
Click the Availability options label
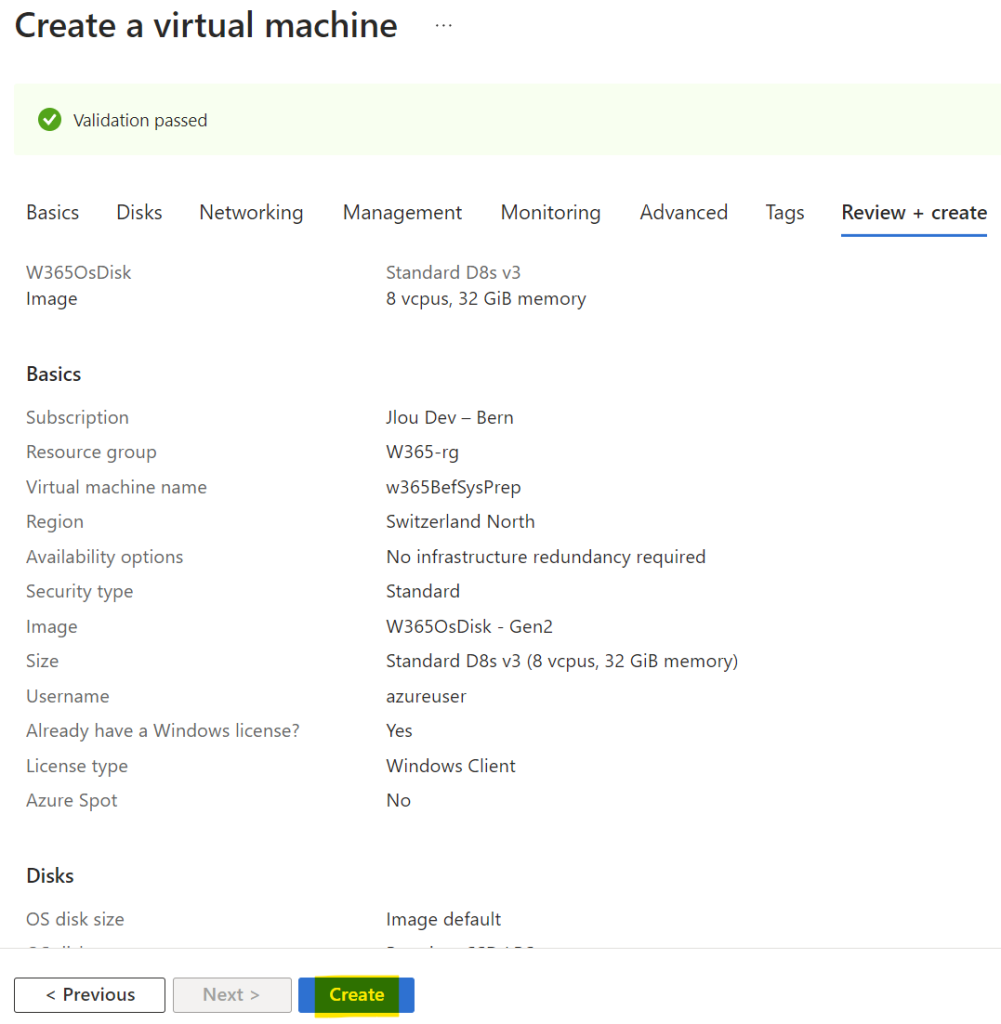point(104,557)
